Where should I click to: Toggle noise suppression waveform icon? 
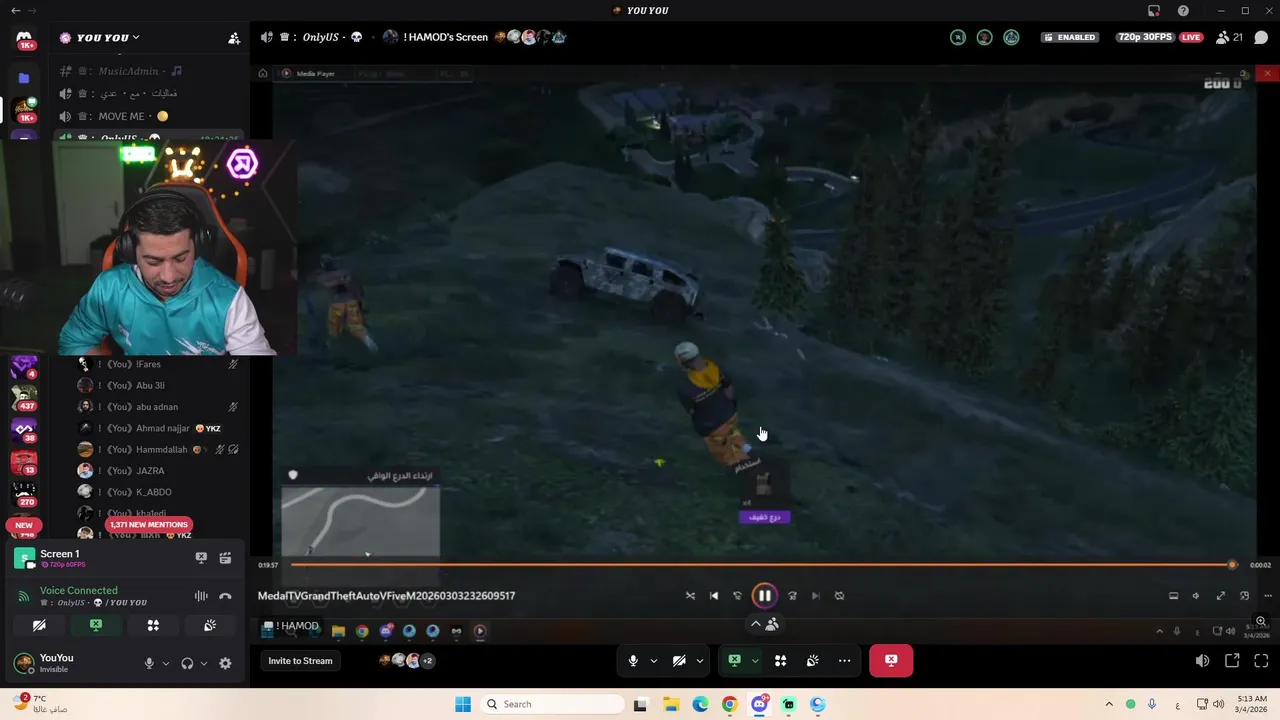coord(201,596)
